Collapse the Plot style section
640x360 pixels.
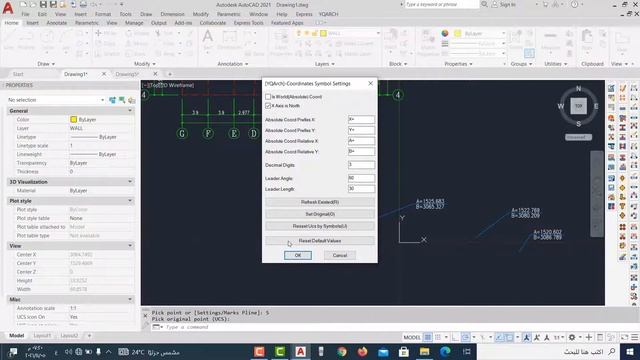[130, 201]
